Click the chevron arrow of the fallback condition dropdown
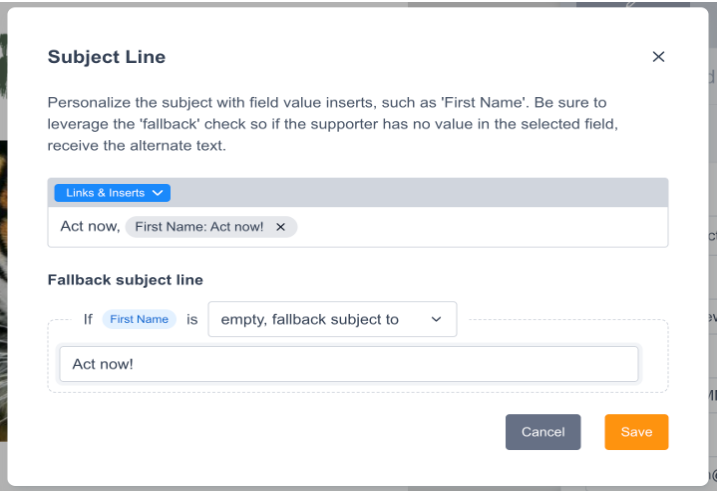Viewport: 717px width, 491px height. [436, 319]
